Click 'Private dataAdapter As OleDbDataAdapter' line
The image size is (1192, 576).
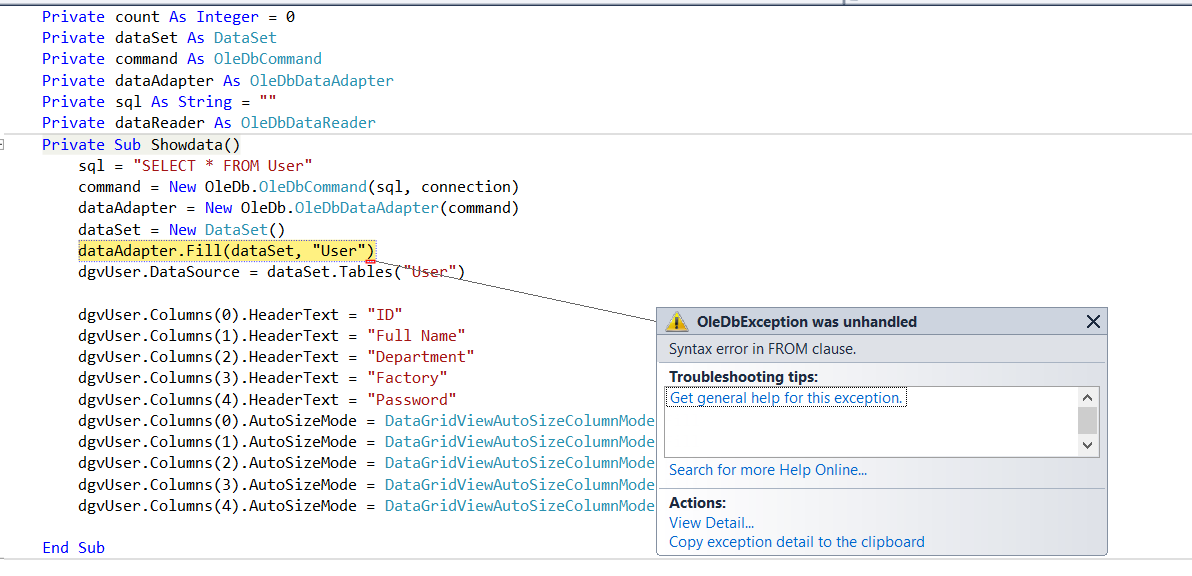click(x=217, y=81)
